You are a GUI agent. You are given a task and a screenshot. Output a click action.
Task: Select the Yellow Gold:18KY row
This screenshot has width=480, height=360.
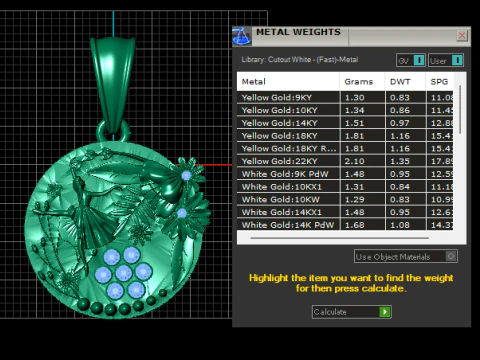(x=345, y=136)
